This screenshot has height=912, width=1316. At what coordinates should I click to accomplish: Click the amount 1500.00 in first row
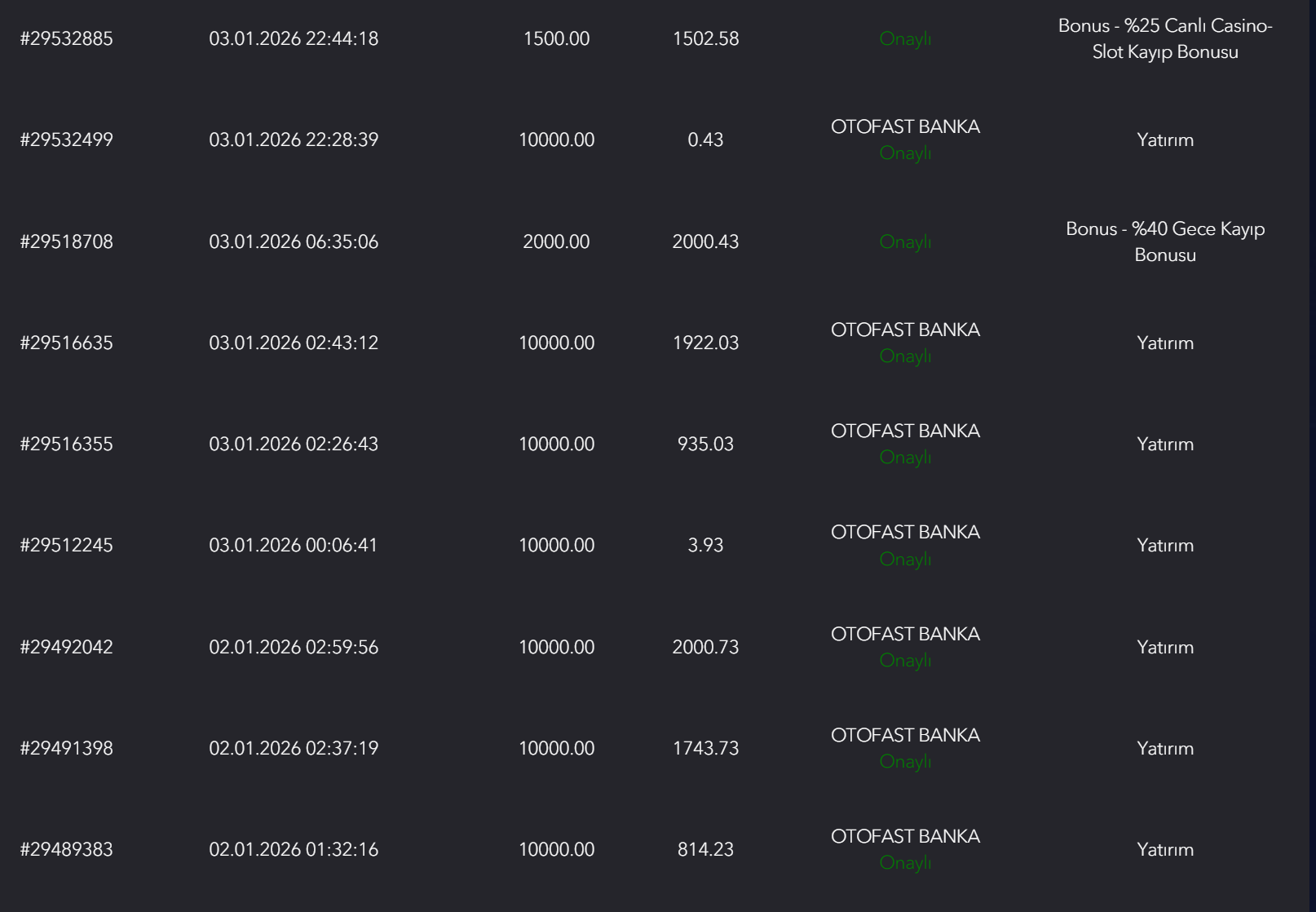click(556, 38)
